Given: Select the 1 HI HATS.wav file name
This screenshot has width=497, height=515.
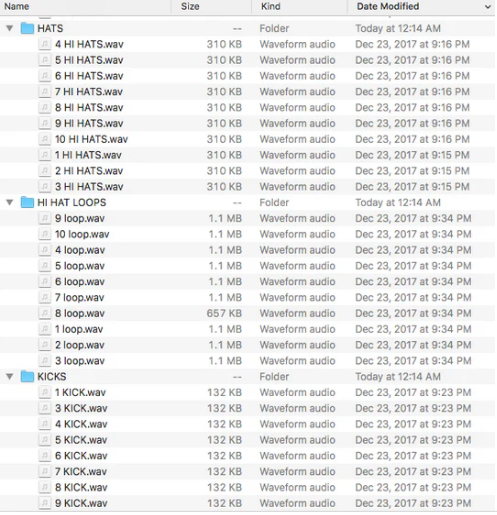Looking at the screenshot, I should (88, 155).
